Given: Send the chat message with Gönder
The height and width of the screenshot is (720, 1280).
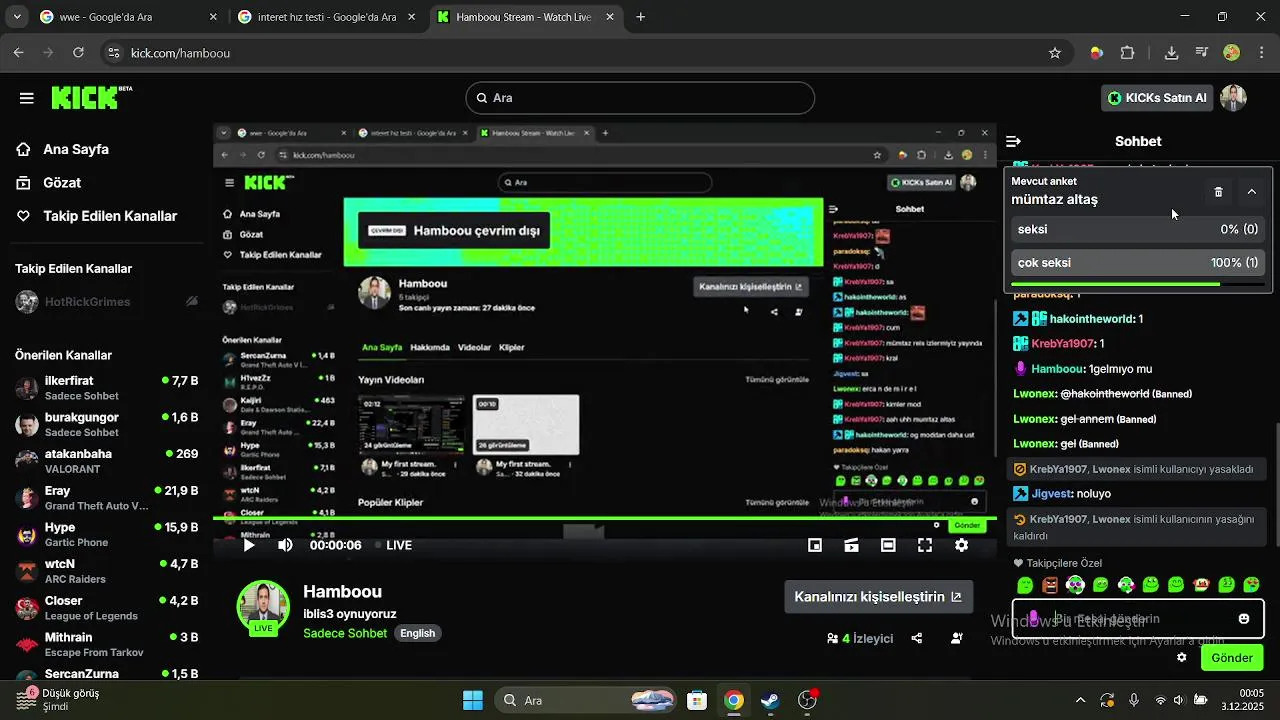Looking at the screenshot, I should (x=1232, y=658).
